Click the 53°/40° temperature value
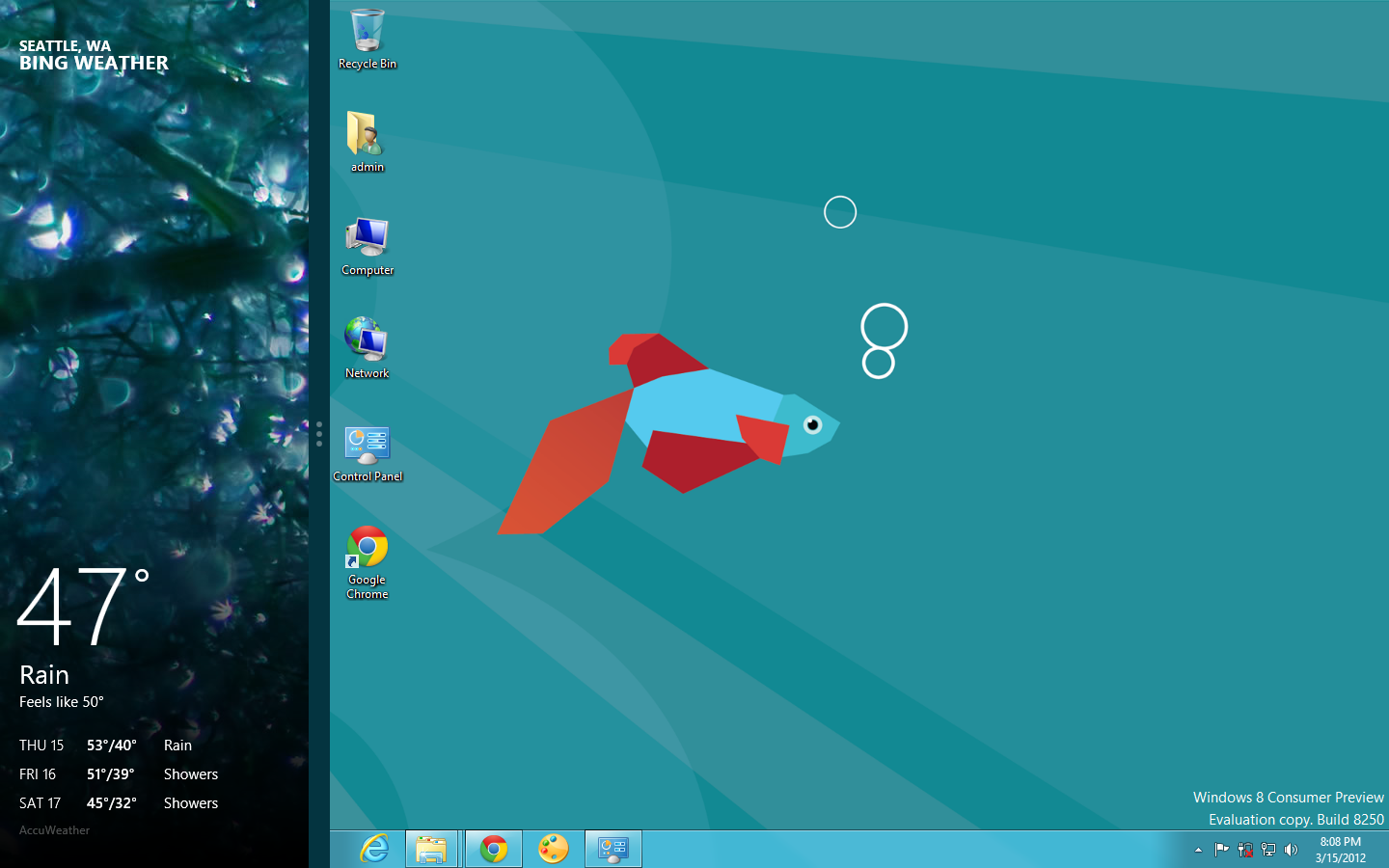 pos(112,746)
